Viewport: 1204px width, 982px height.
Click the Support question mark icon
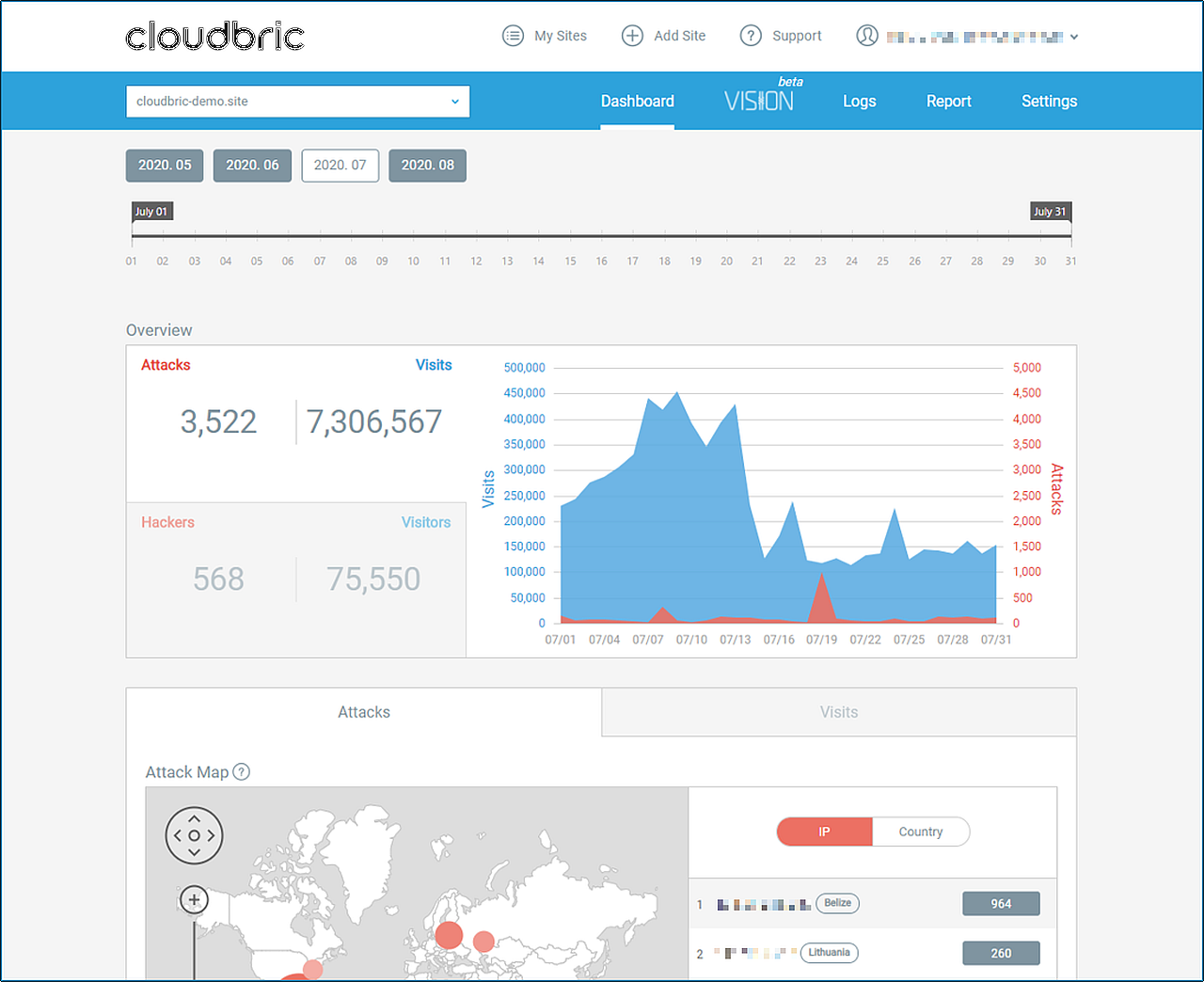pos(751,36)
